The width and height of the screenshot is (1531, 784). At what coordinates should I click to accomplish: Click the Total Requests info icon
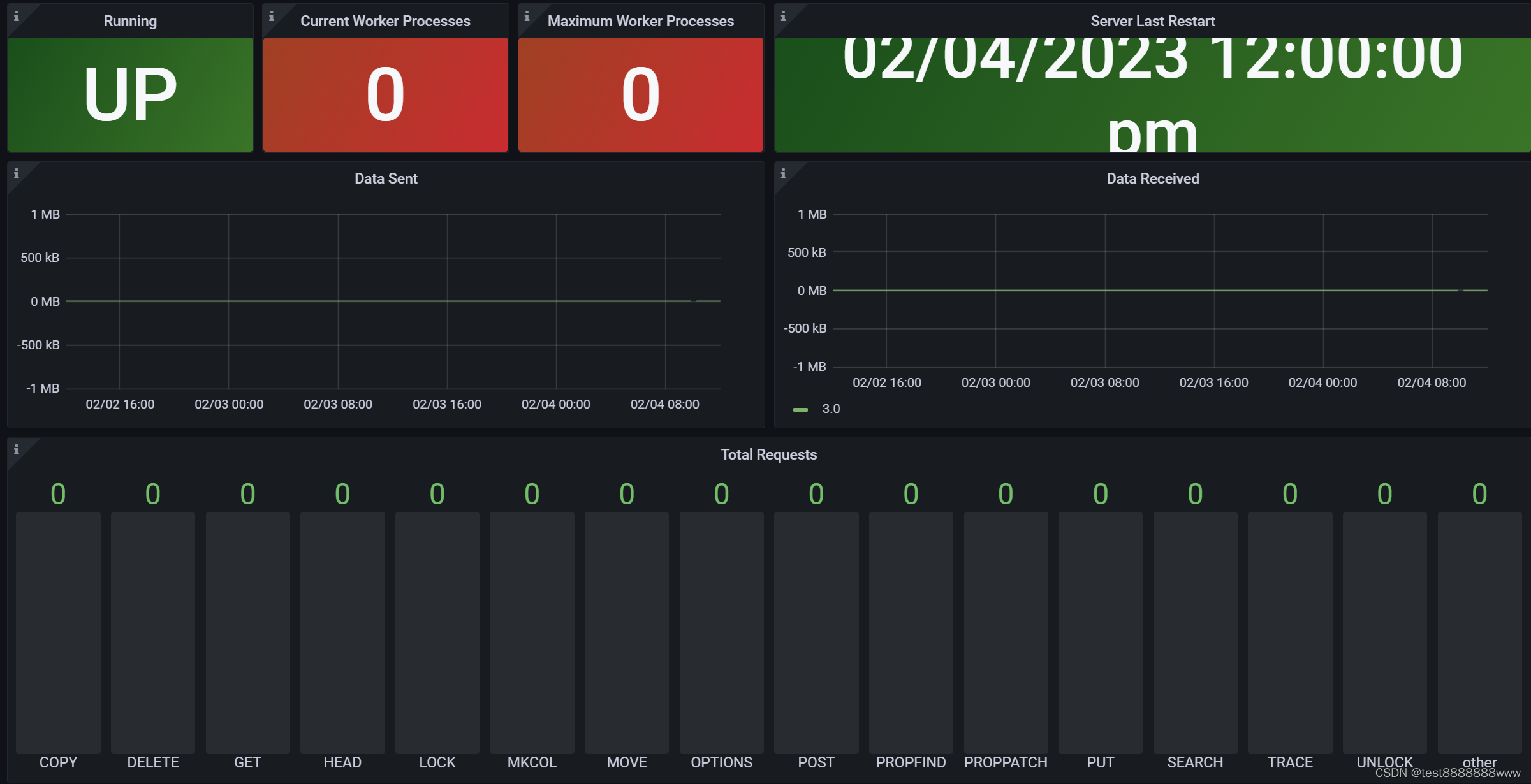point(17,450)
